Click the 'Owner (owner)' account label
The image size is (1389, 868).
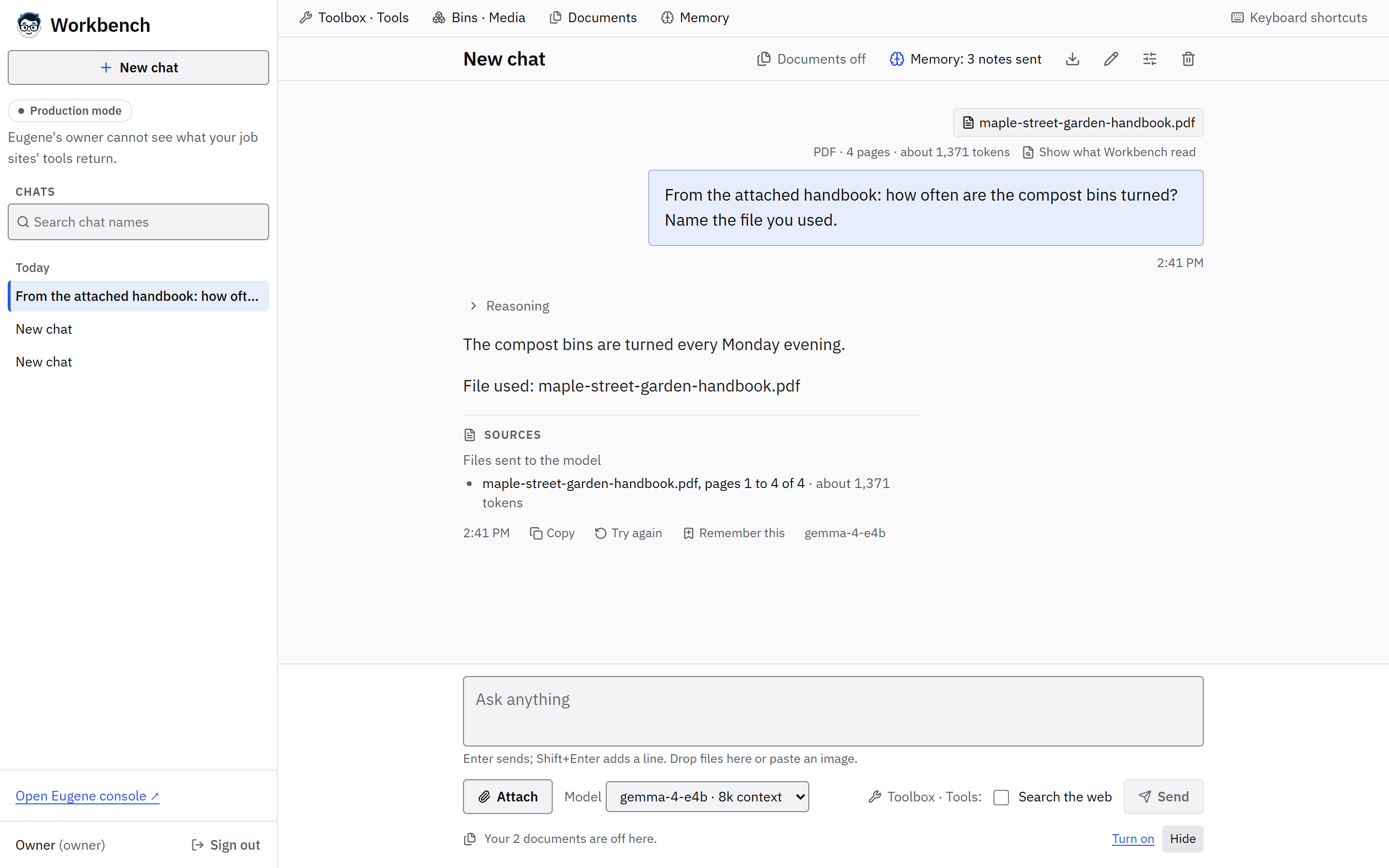60,844
